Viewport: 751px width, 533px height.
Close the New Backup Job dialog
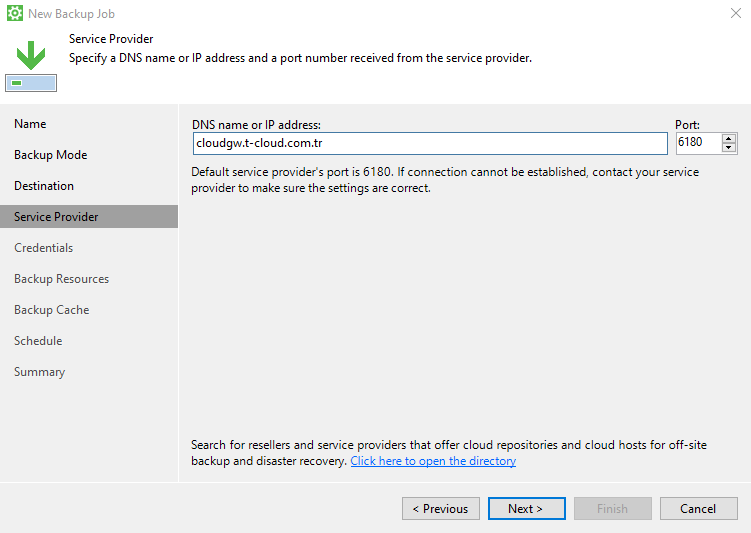[736, 13]
